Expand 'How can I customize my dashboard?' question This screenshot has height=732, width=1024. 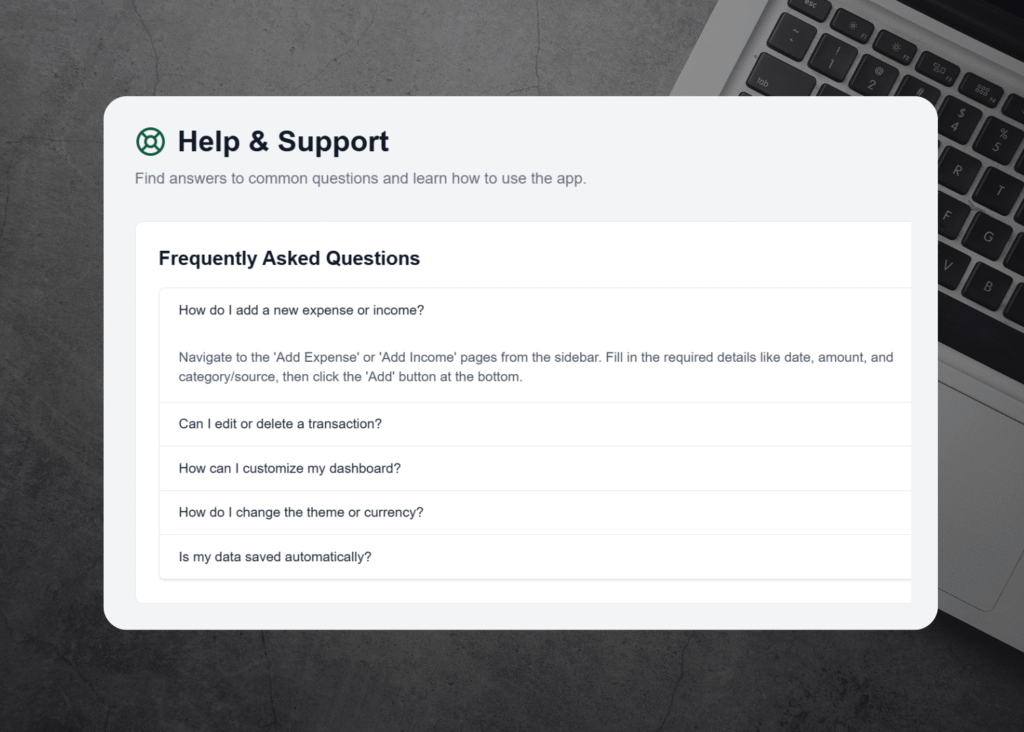tap(289, 468)
